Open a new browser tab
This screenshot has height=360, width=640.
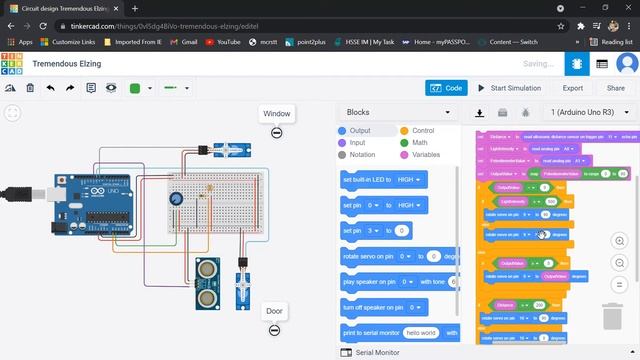[135, 8]
